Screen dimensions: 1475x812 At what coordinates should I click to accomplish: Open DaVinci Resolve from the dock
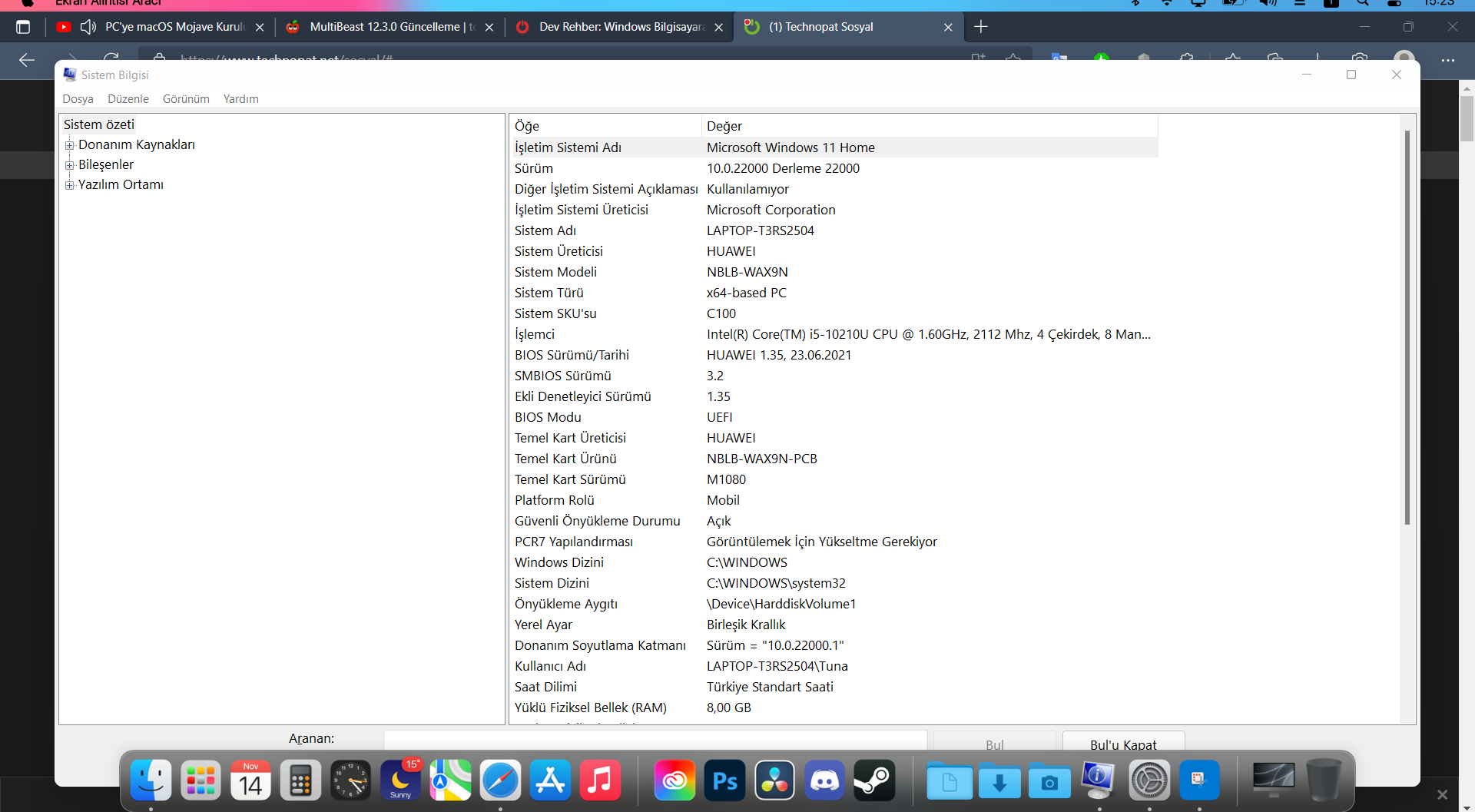774,781
